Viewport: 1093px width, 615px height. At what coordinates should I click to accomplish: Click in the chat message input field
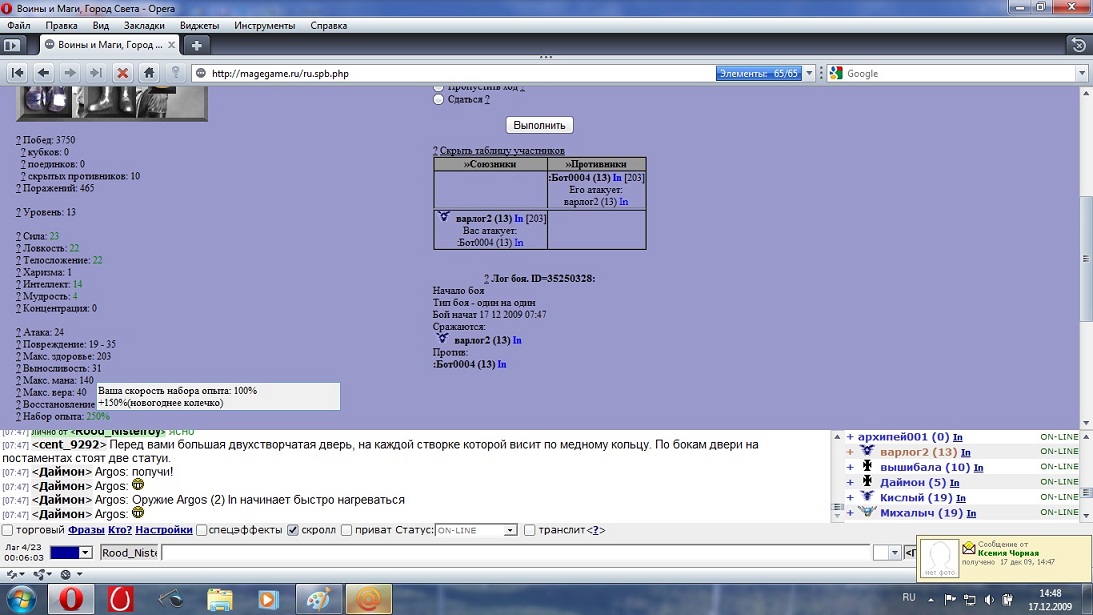pos(514,552)
